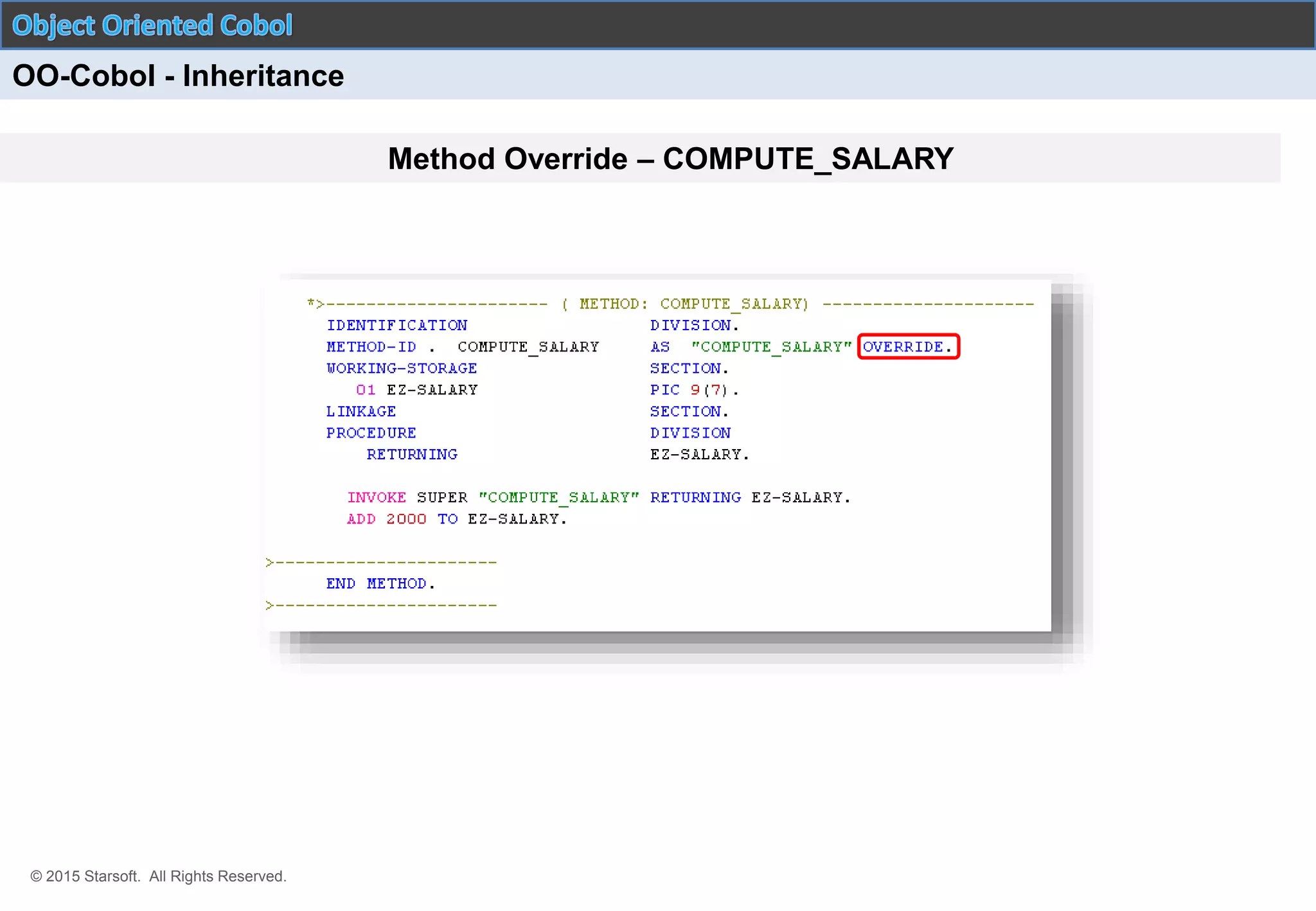Click the '© 2015 Starsoft. All Rights Reserved.' footer
The image size is (1316, 911).
[x=159, y=876]
